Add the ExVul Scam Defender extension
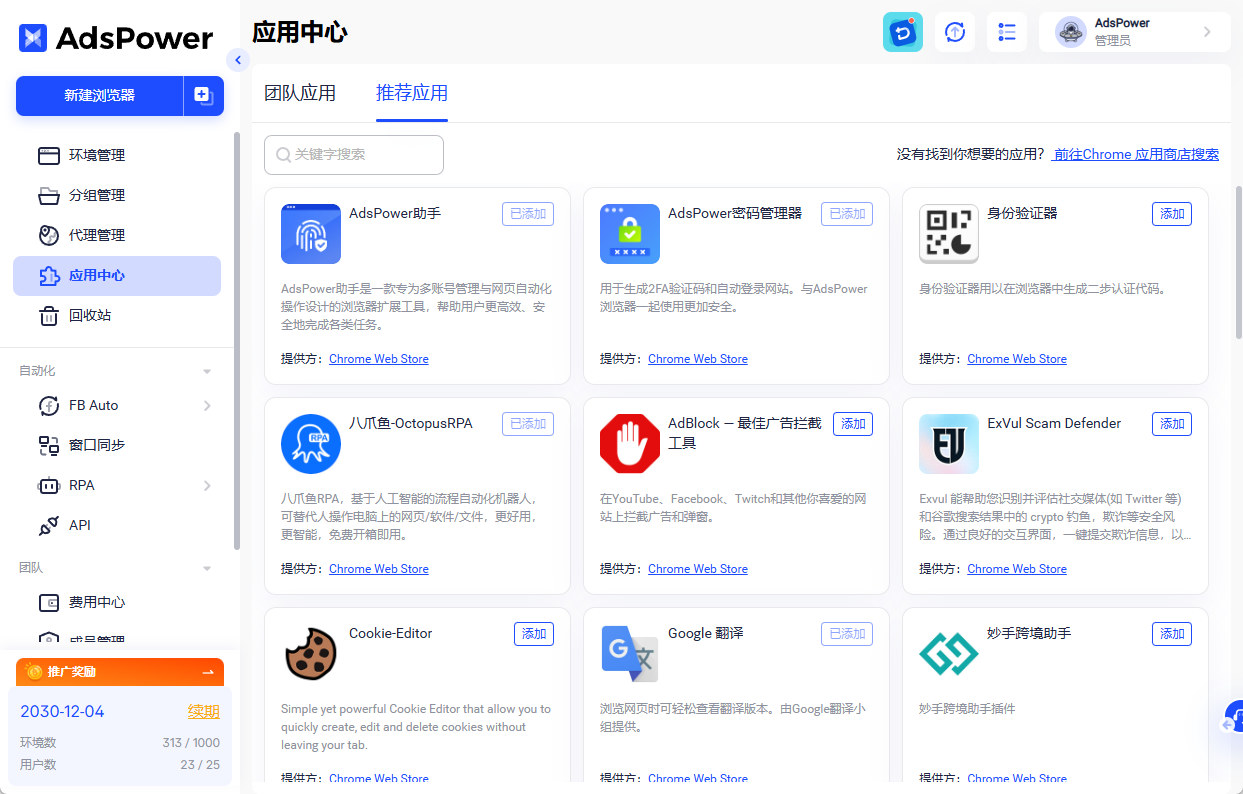Image resolution: width=1243 pixels, height=794 pixels. tap(1172, 424)
